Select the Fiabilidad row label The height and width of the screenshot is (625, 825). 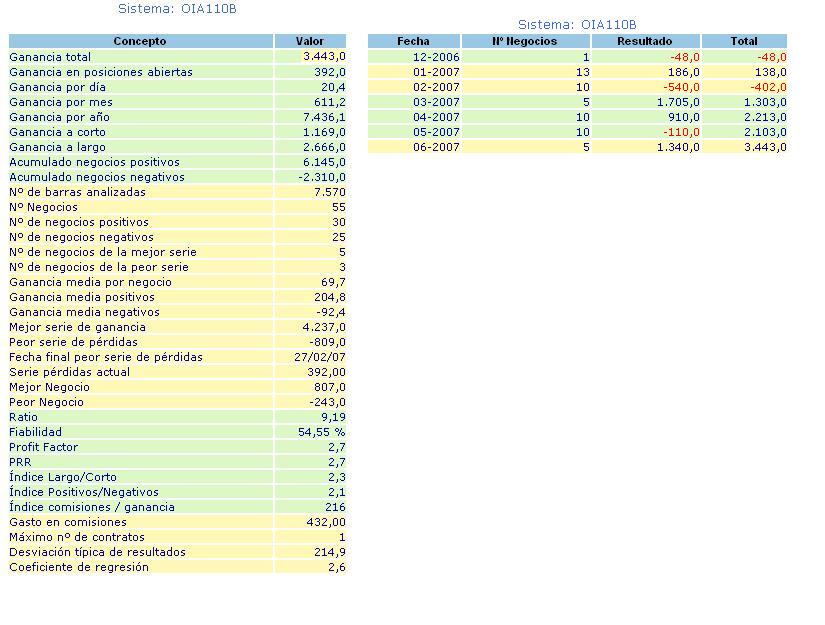(x=35, y=432)
